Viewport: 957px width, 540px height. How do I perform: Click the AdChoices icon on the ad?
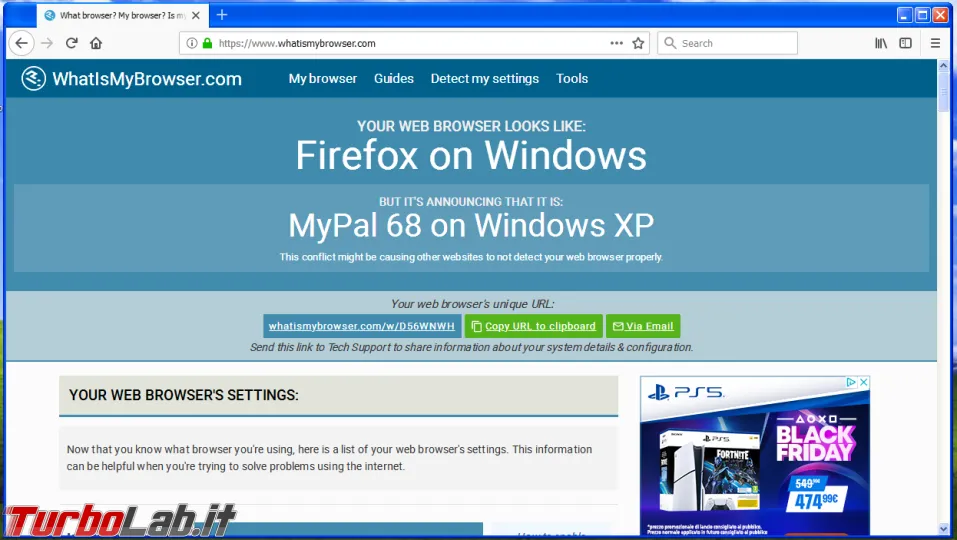pos(851,382)
